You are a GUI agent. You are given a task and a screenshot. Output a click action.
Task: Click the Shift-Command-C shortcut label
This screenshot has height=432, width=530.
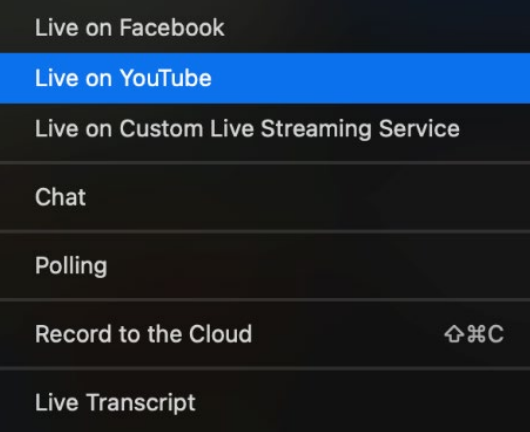click(x=474, y=334)
